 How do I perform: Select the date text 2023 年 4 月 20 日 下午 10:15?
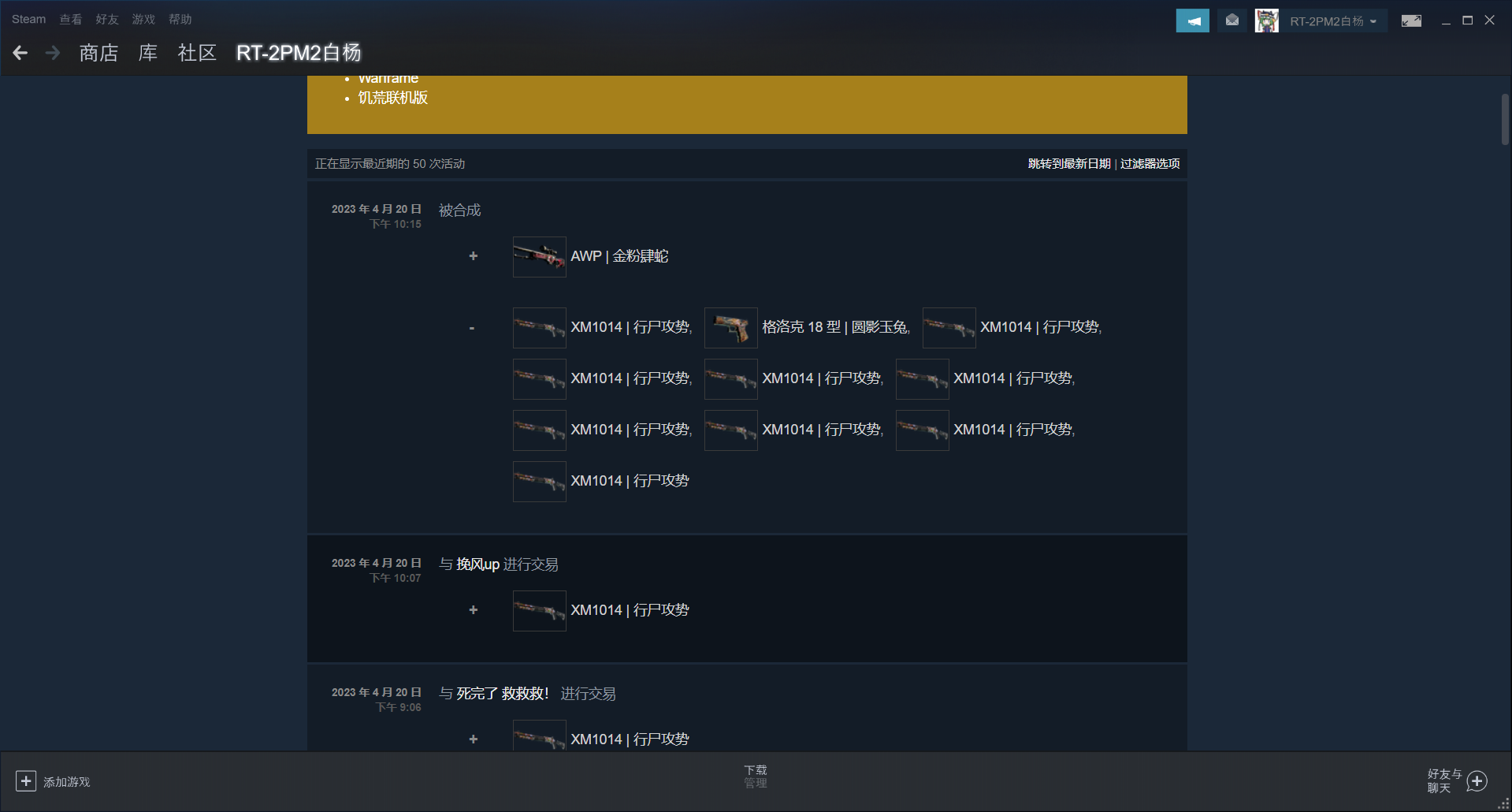pyautogui.click(x=377, y=216)
